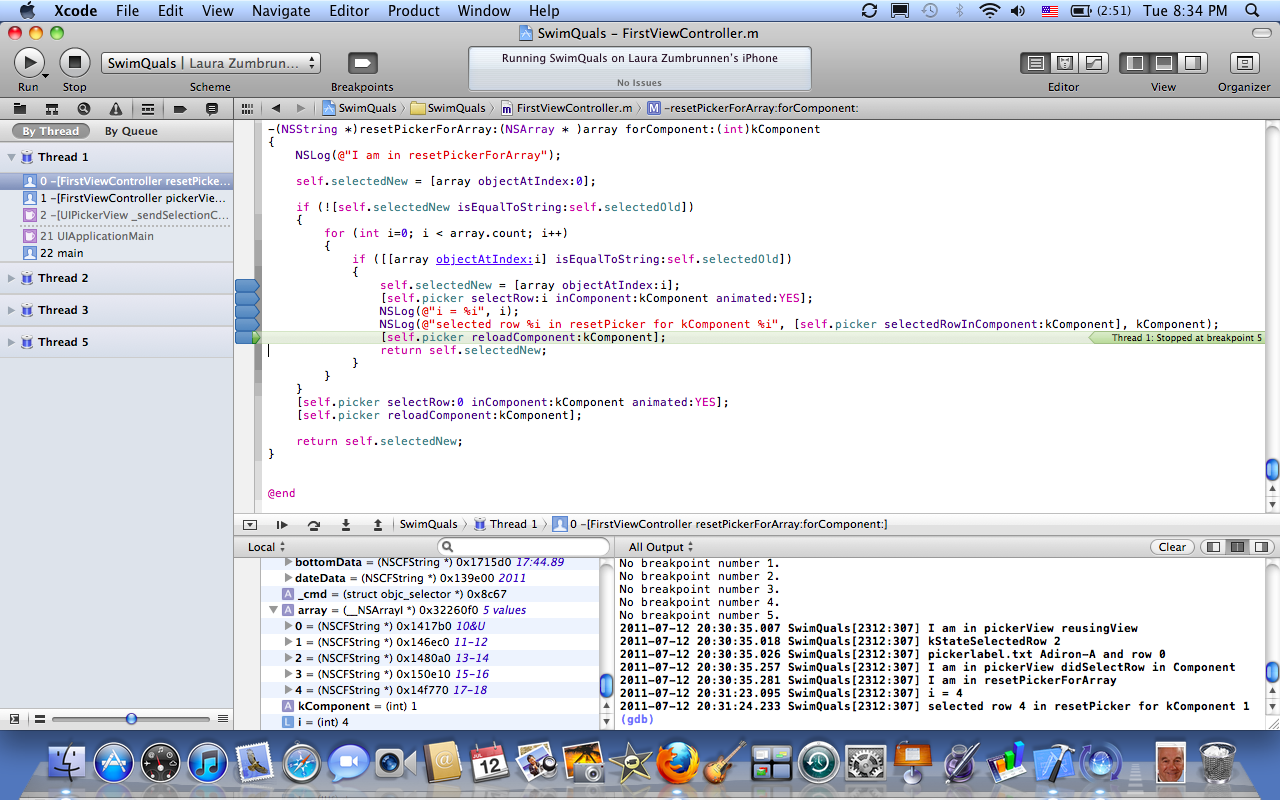This screenshot has height=800, width=1280.
Task: Click the Continue program execution button
Action: [x=282, y=524]
